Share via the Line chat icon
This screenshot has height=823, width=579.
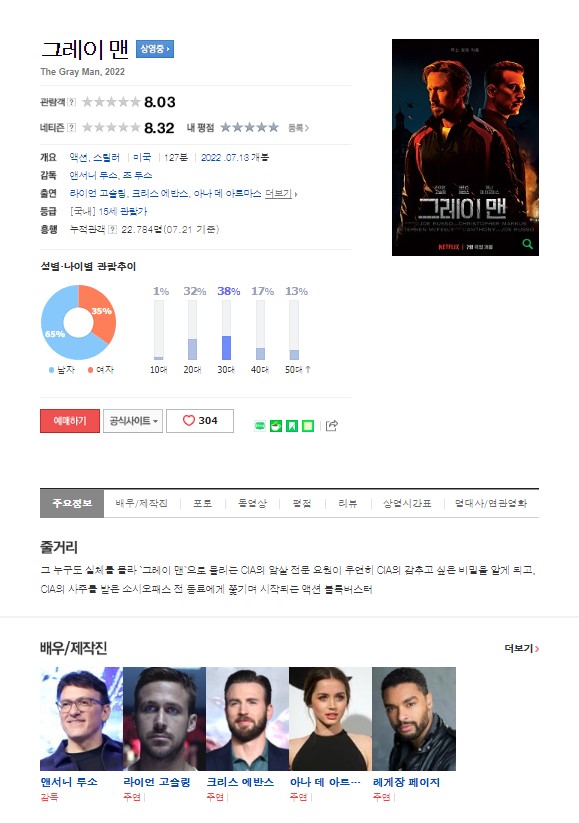tap(260, 426)
